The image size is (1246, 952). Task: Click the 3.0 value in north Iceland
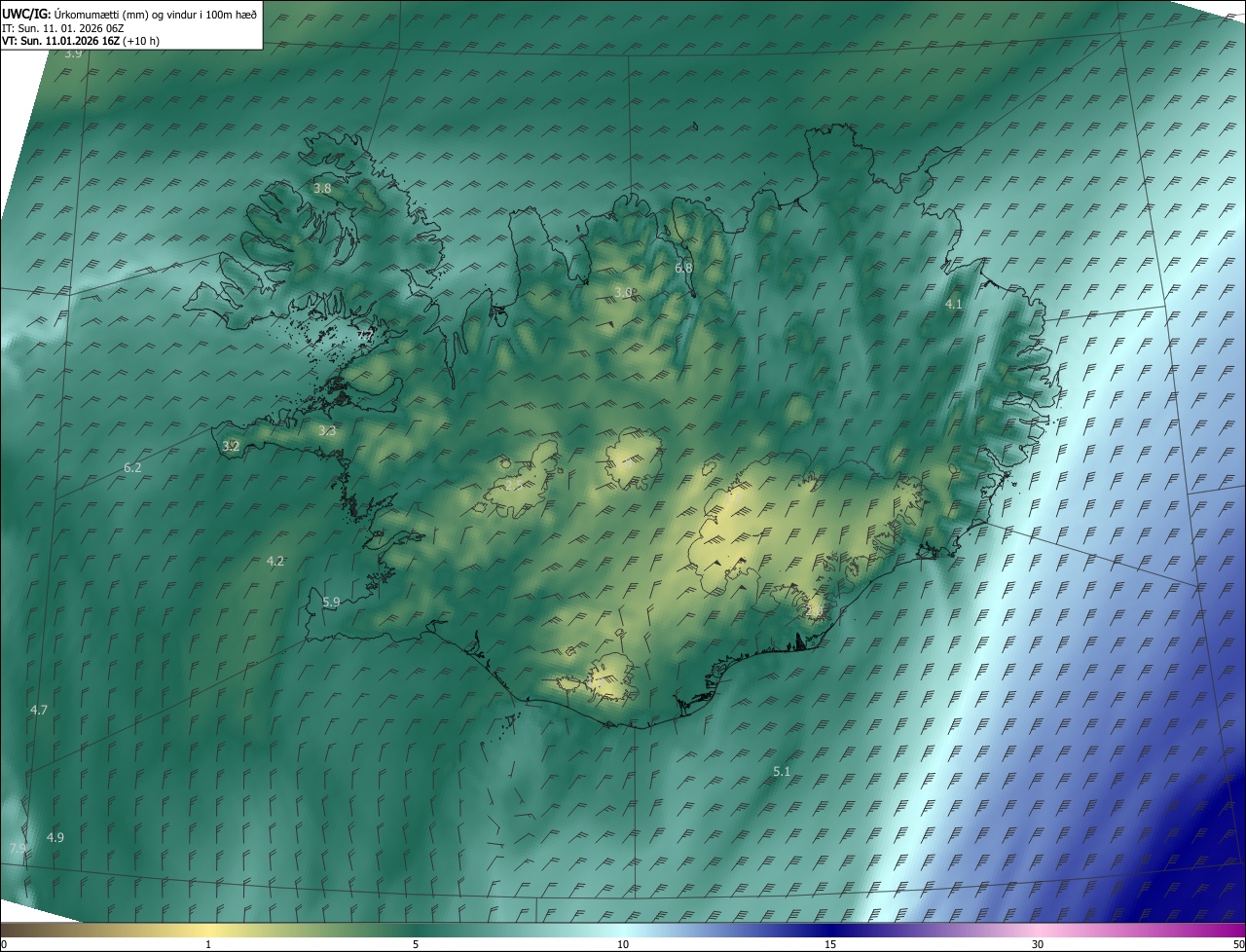pyautogui.click(x=623, y=292)
